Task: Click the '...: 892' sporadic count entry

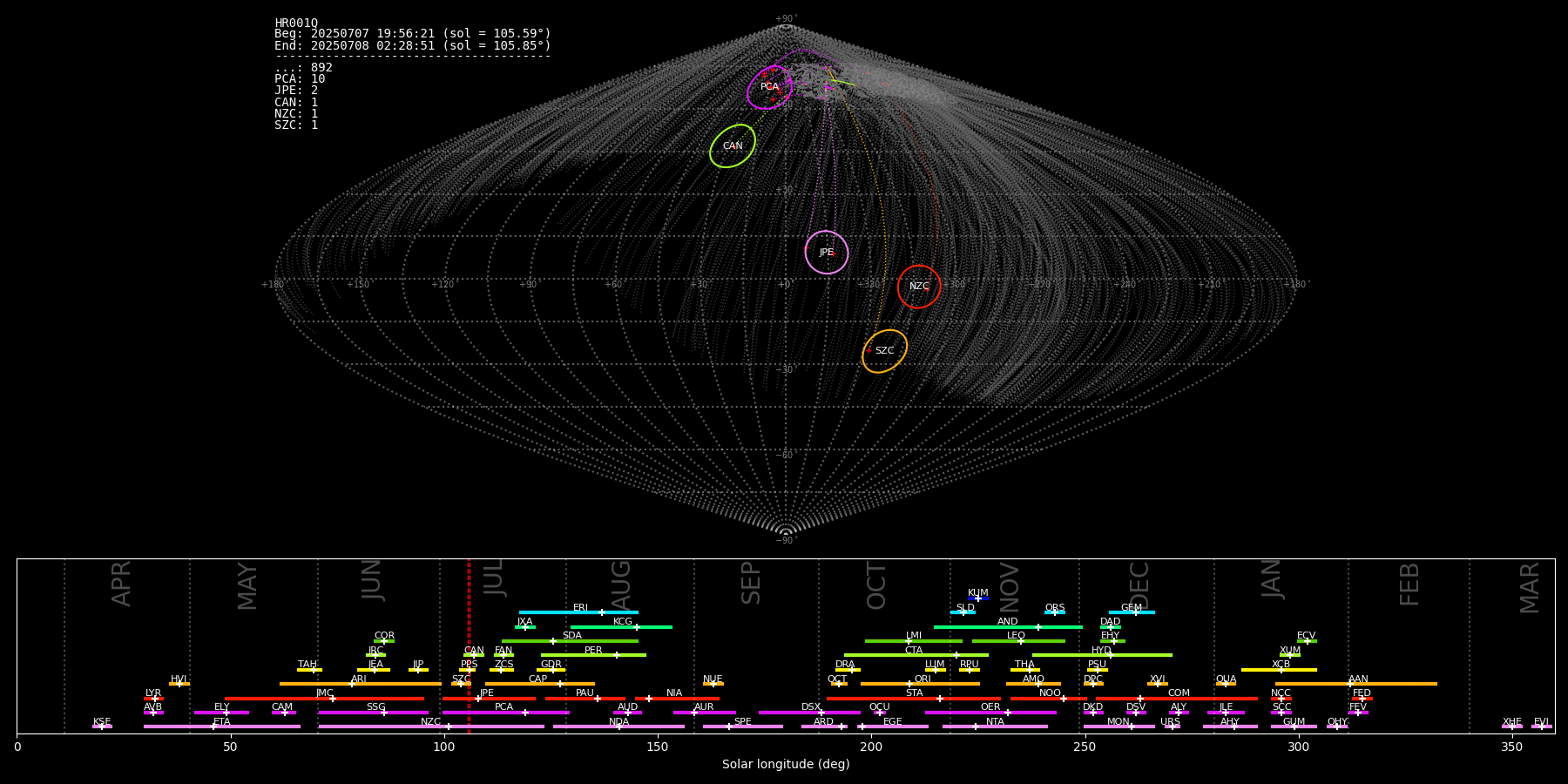Action: (303, 67)
